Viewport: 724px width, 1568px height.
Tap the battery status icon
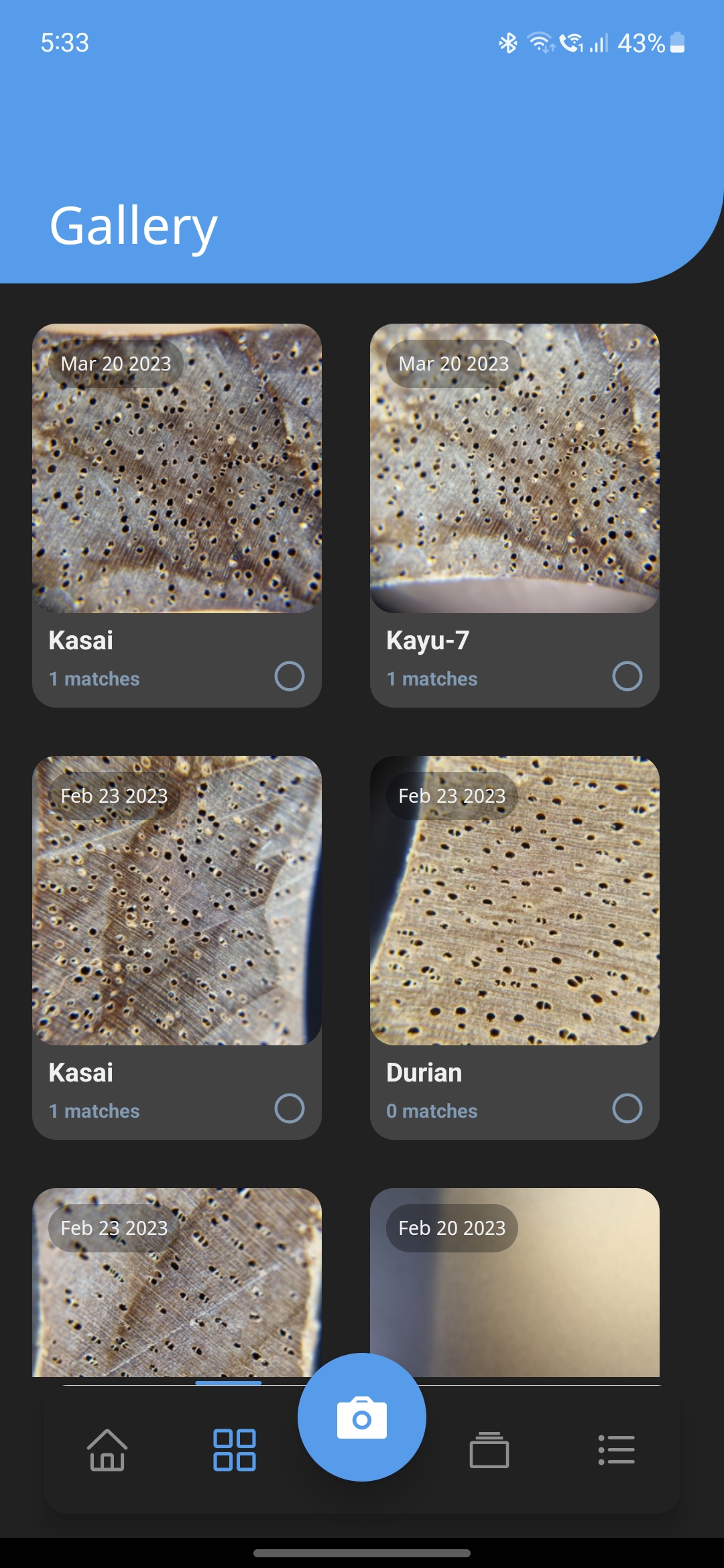click(x=677, y=43)
